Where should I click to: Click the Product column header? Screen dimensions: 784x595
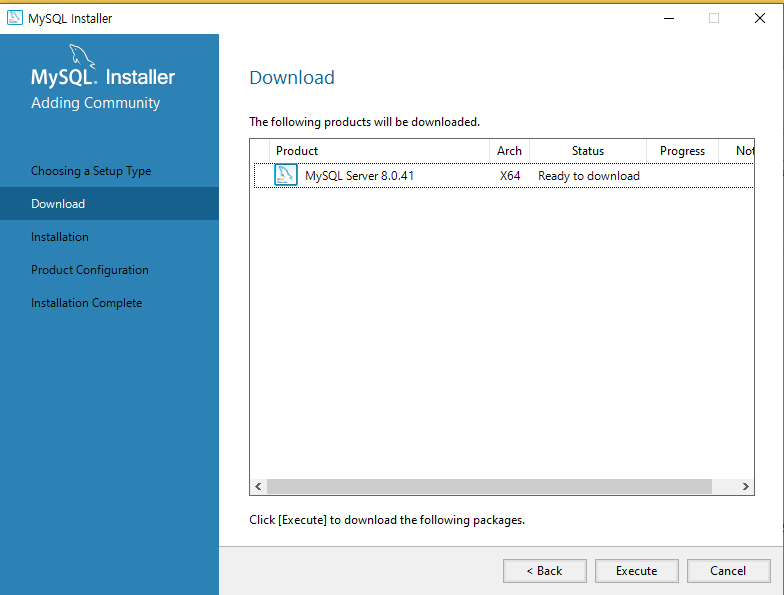click(379, 151)
